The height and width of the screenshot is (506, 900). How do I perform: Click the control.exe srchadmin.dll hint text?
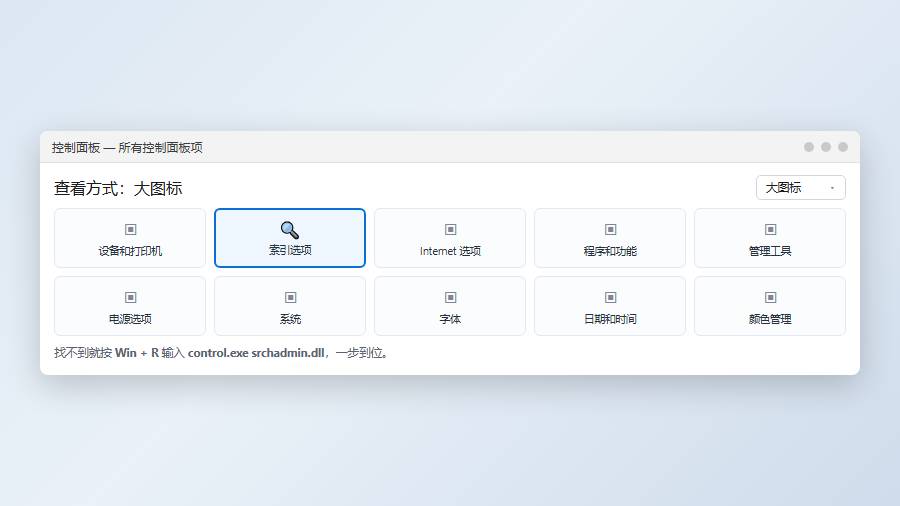point(256,353)
